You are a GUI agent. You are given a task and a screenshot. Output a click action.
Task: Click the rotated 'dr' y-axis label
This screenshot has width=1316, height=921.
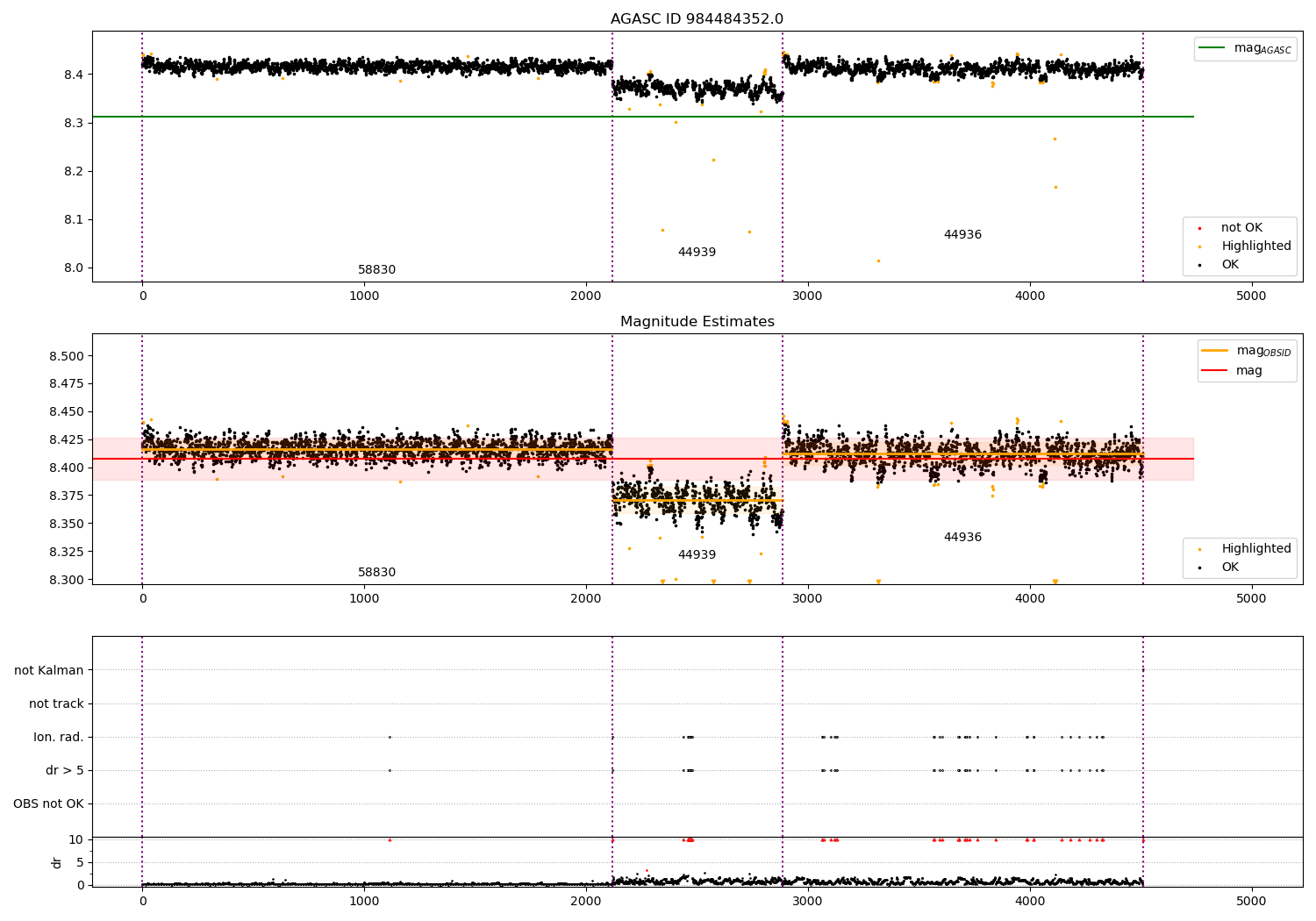tap(57, 862)
